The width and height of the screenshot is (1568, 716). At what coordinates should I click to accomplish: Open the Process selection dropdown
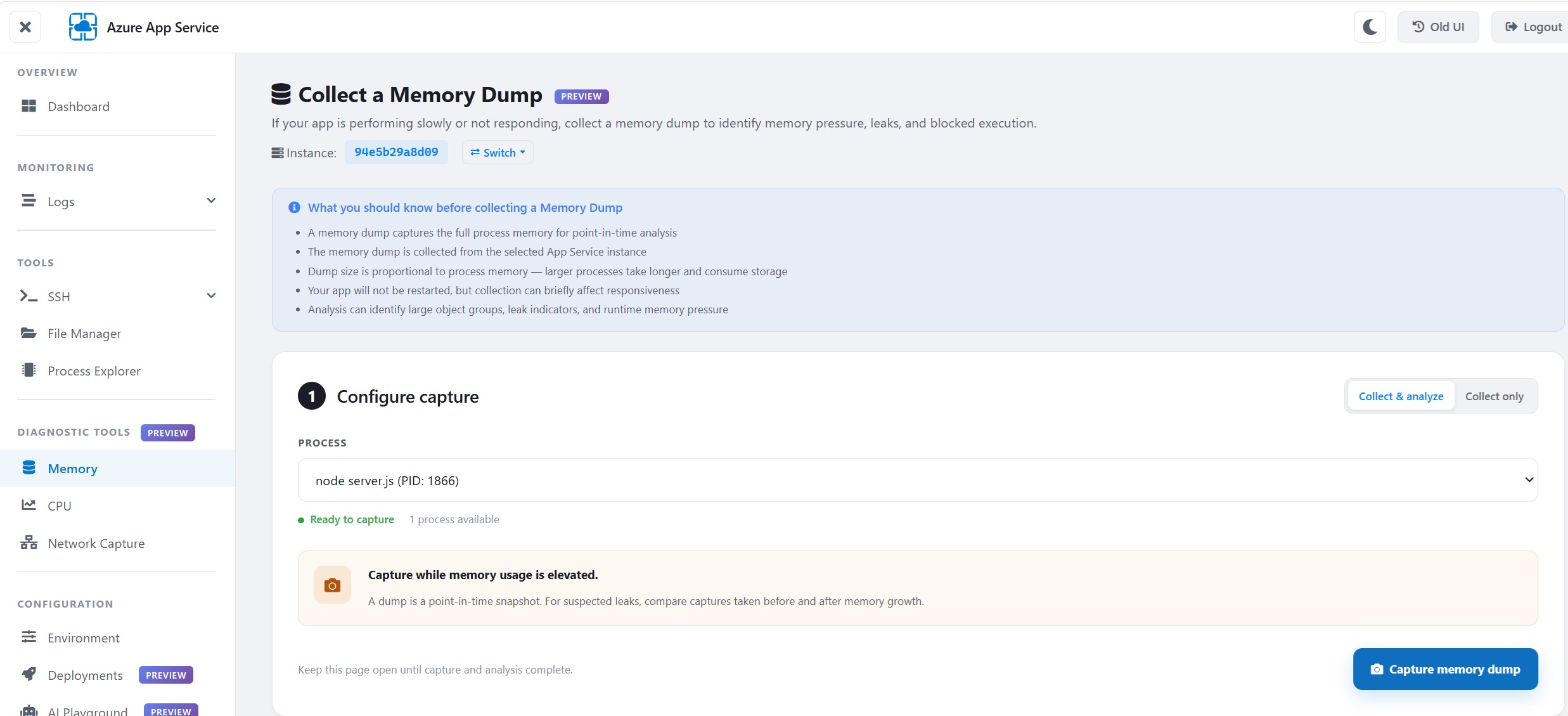[x=918, y=480]
